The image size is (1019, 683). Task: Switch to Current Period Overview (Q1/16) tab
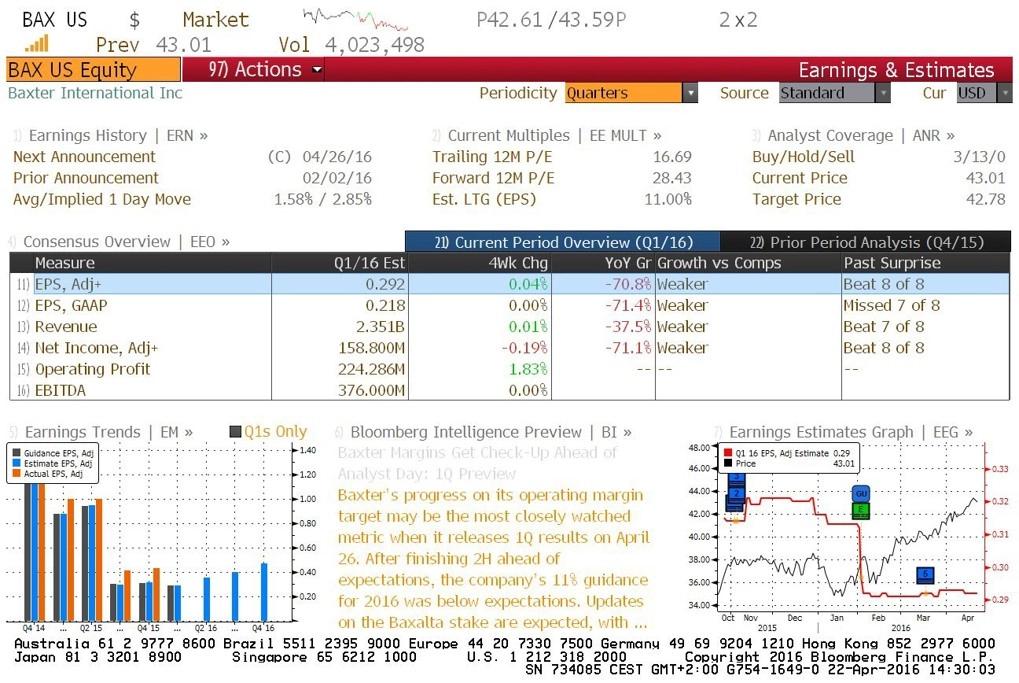point(562,242)
